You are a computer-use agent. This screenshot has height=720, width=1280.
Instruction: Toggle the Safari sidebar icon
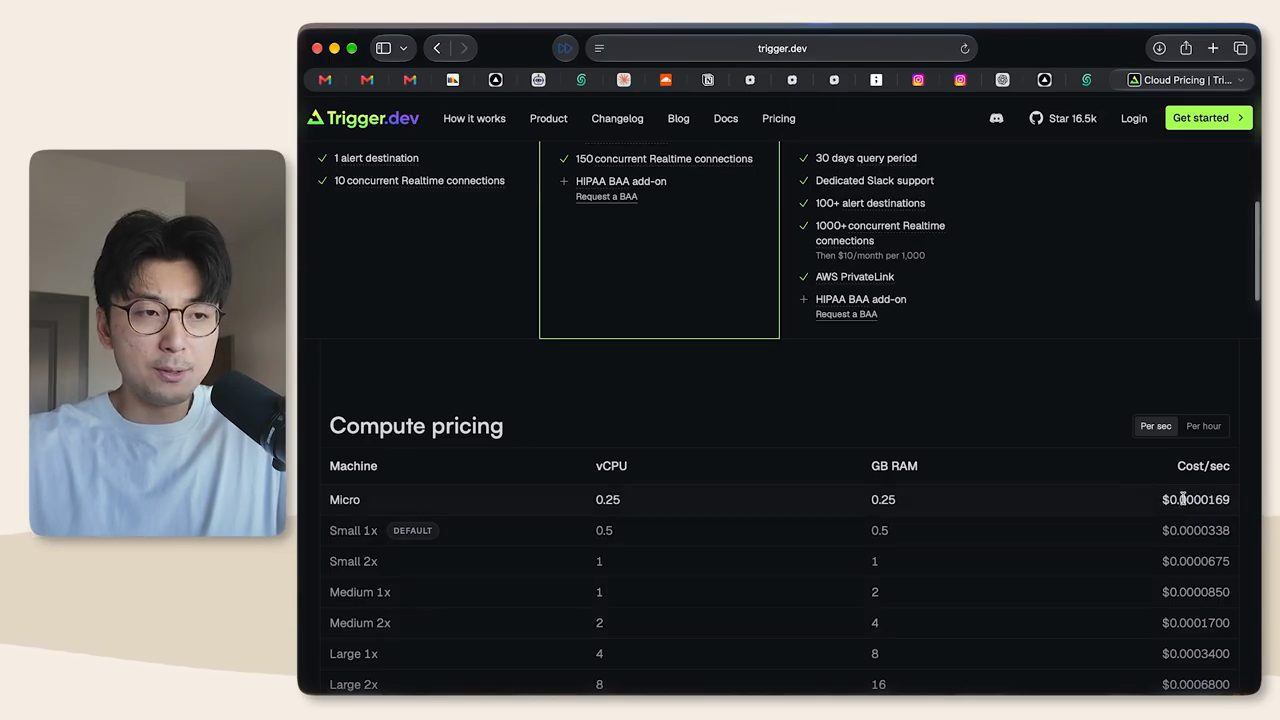click(383, 48)
